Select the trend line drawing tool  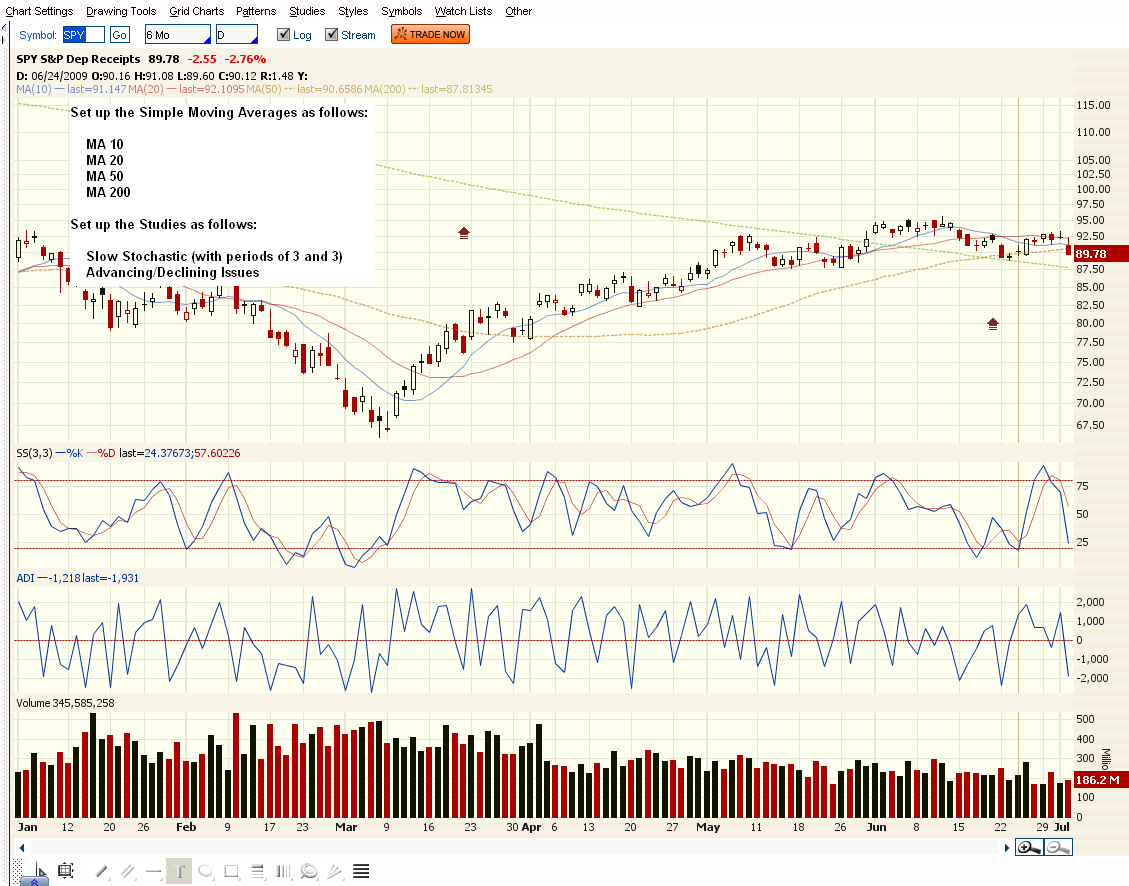coord(102,872)
